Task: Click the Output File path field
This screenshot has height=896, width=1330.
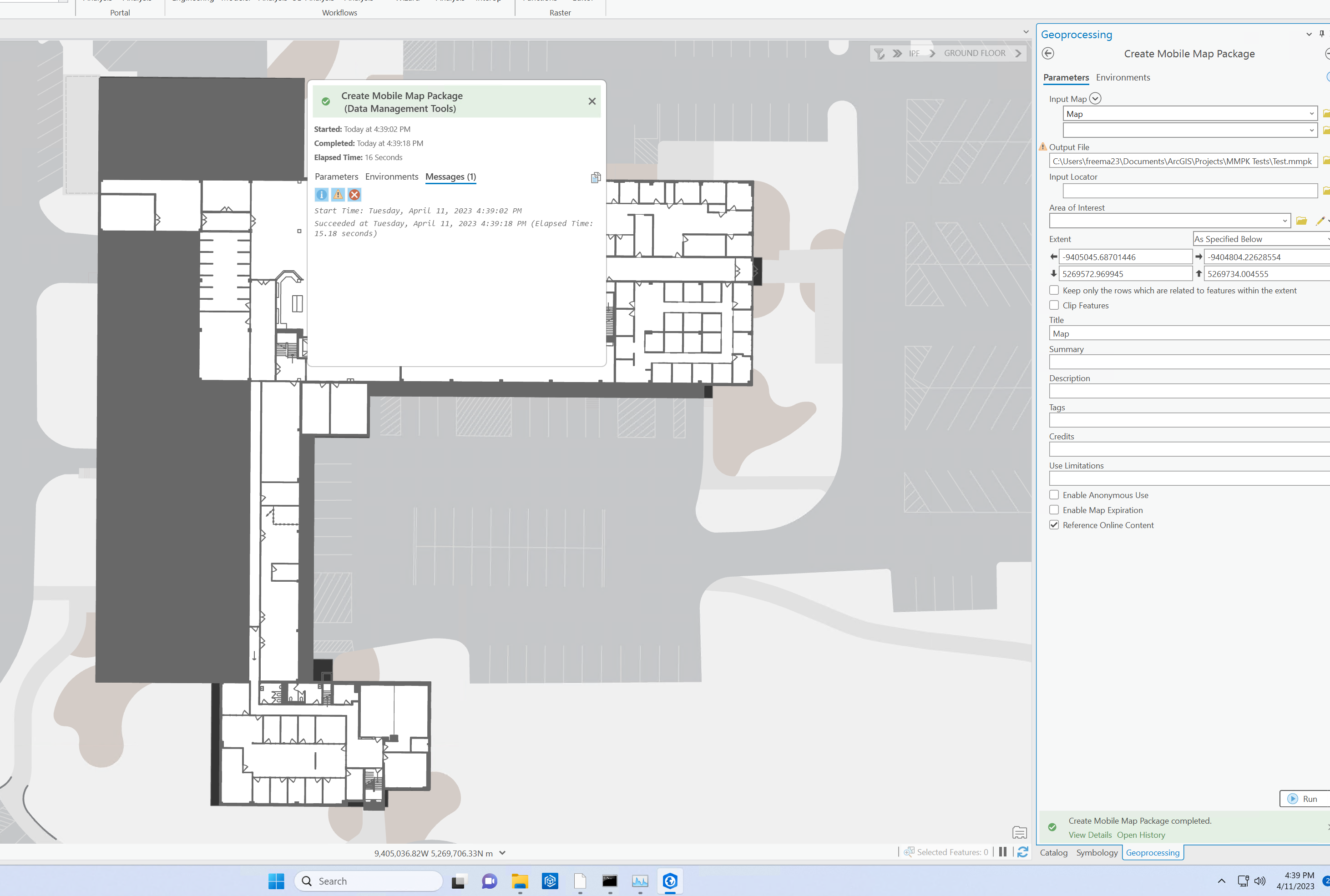Action: [1182, 161]
